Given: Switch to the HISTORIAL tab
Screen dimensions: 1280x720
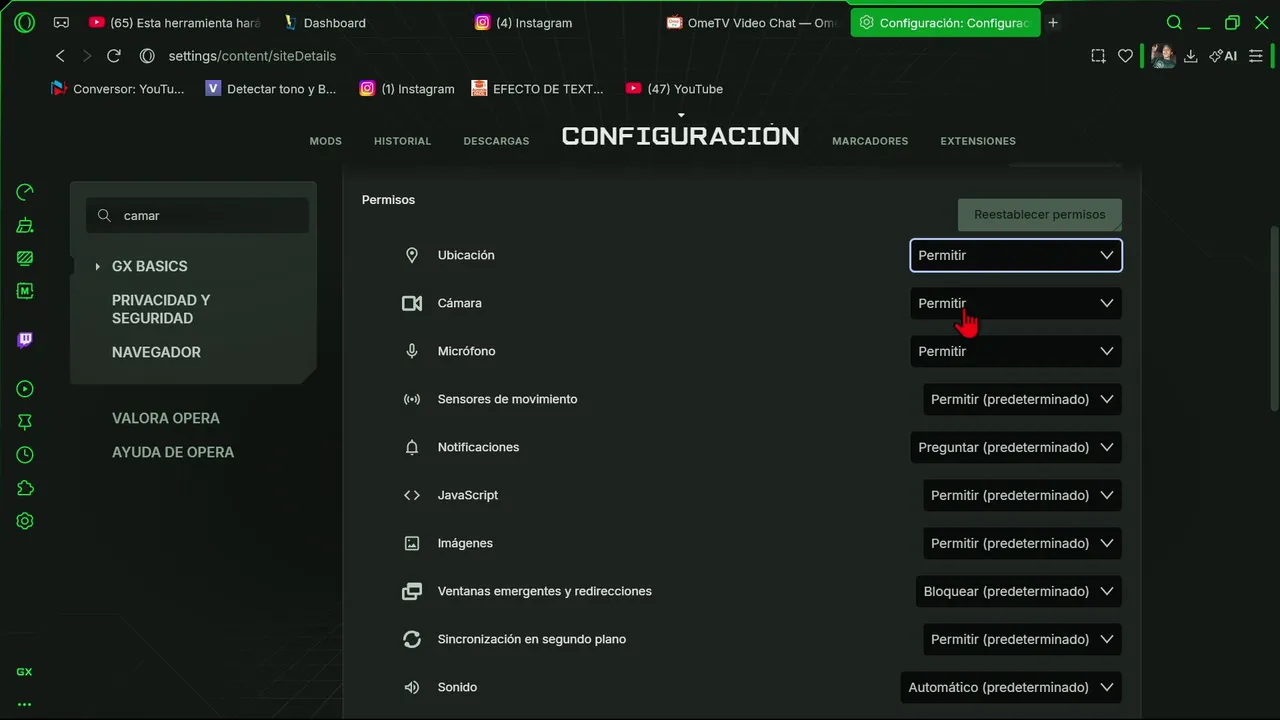Looking at the screenshot, I should click(402, 141).
